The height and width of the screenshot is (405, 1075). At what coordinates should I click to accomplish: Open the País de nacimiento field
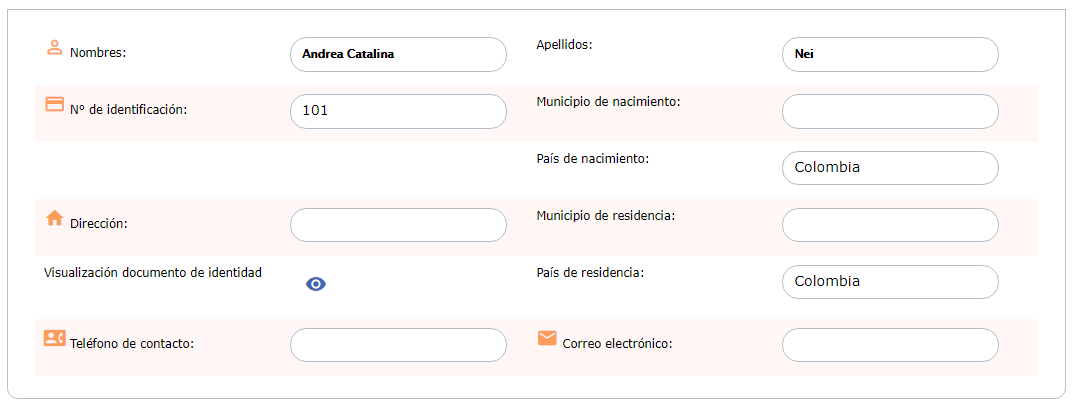click(890, 168)
